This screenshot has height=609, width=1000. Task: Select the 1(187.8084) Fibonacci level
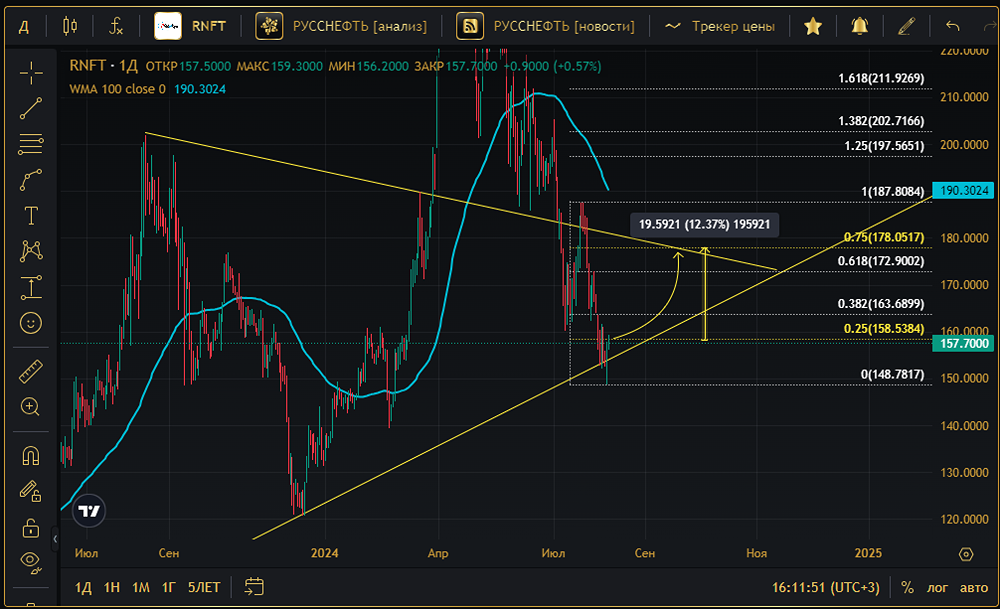pyautogui.click(x=892, y=191)
